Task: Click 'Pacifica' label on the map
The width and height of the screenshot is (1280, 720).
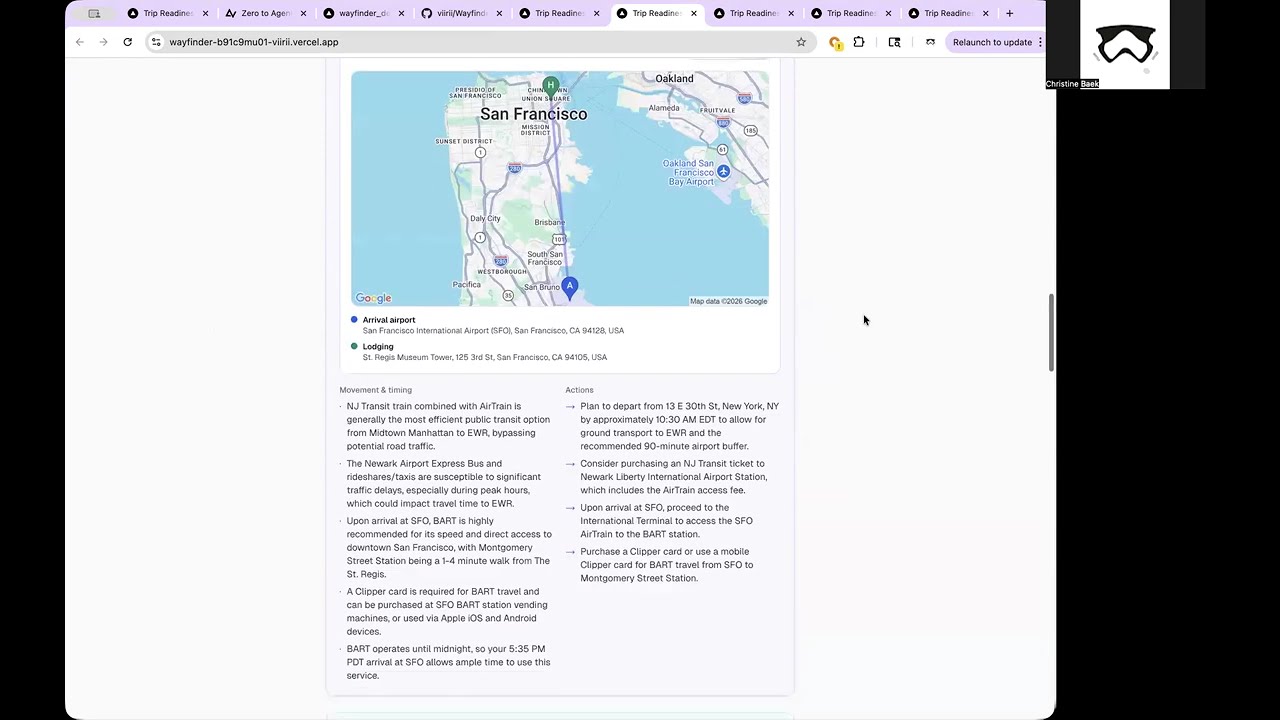Action: 466,285
